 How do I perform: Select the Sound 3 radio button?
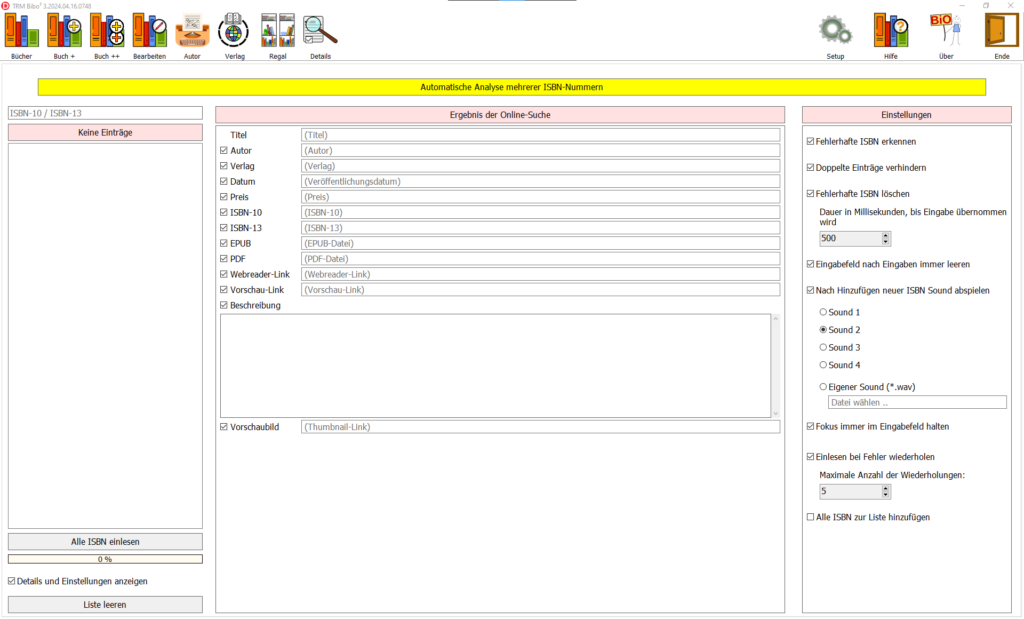pyautogui.click(x=824, y=348)
